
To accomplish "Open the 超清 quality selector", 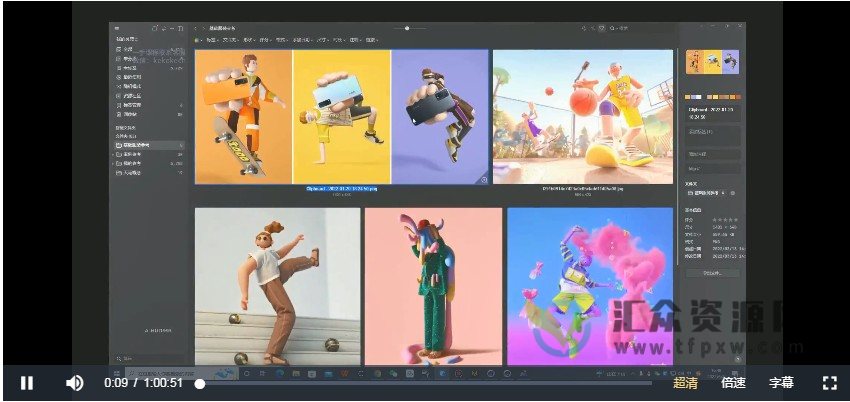I will point(685,383).
